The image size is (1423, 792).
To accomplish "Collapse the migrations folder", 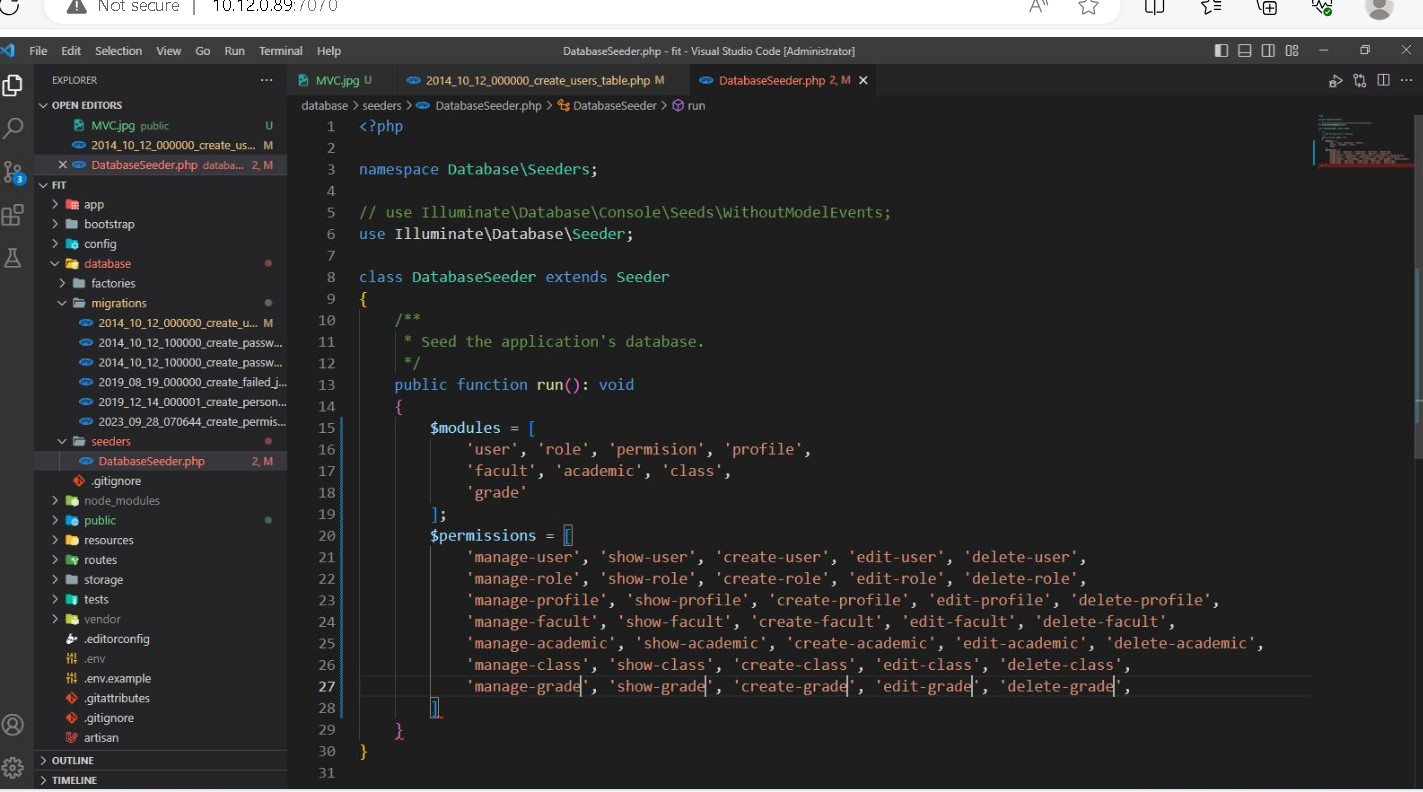I will pyautogui.click(x=118, y=303).
